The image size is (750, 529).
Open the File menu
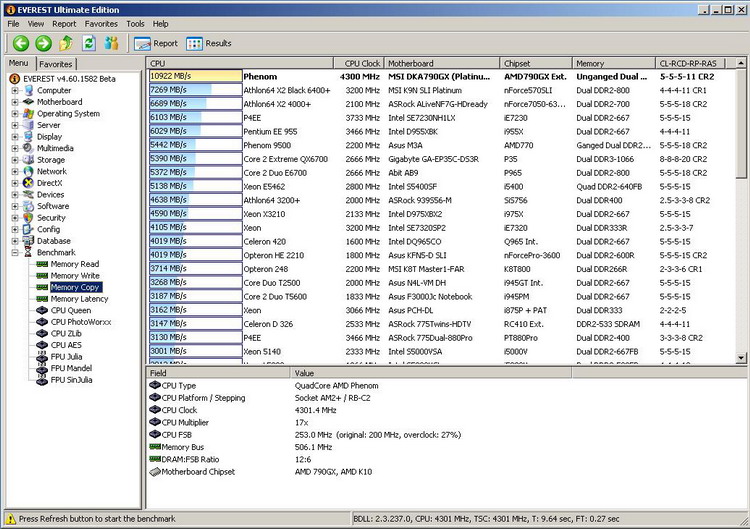[x=13, y=24]
